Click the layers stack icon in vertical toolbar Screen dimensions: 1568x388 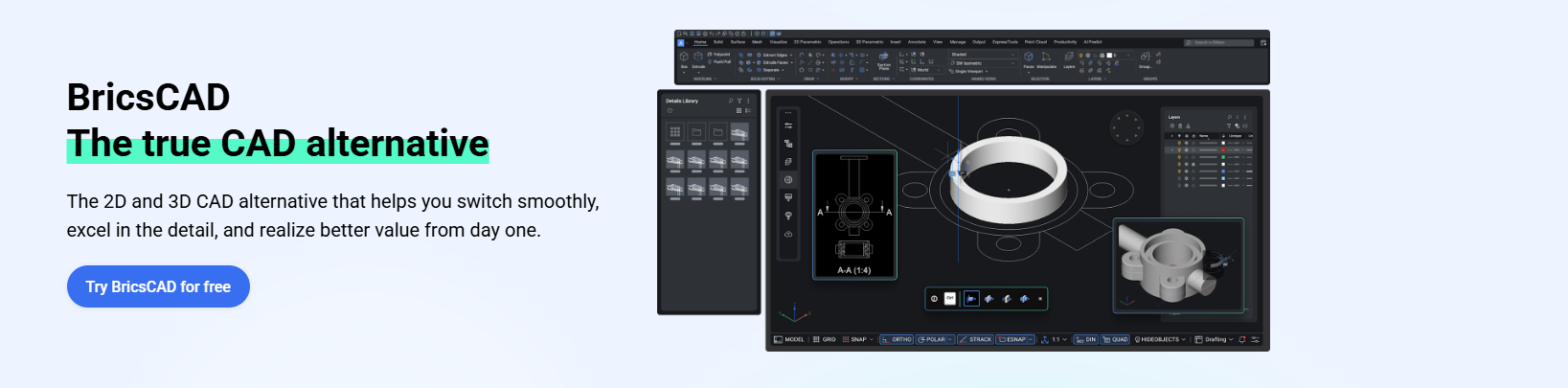pyautogui.click(x=788, y=162)
